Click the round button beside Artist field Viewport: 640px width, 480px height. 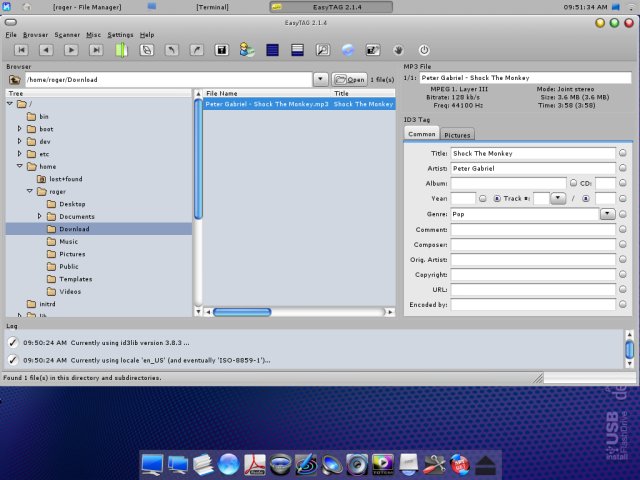(x=622, y=169)
